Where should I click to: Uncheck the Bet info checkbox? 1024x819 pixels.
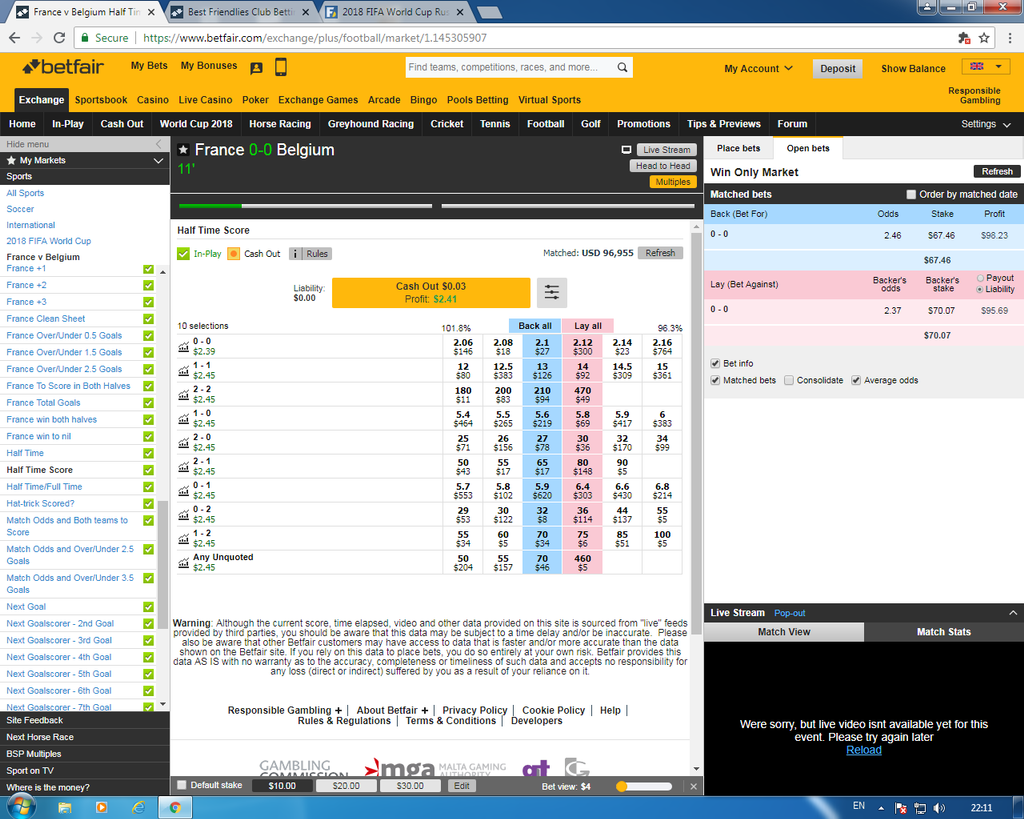tap(715, 363)
